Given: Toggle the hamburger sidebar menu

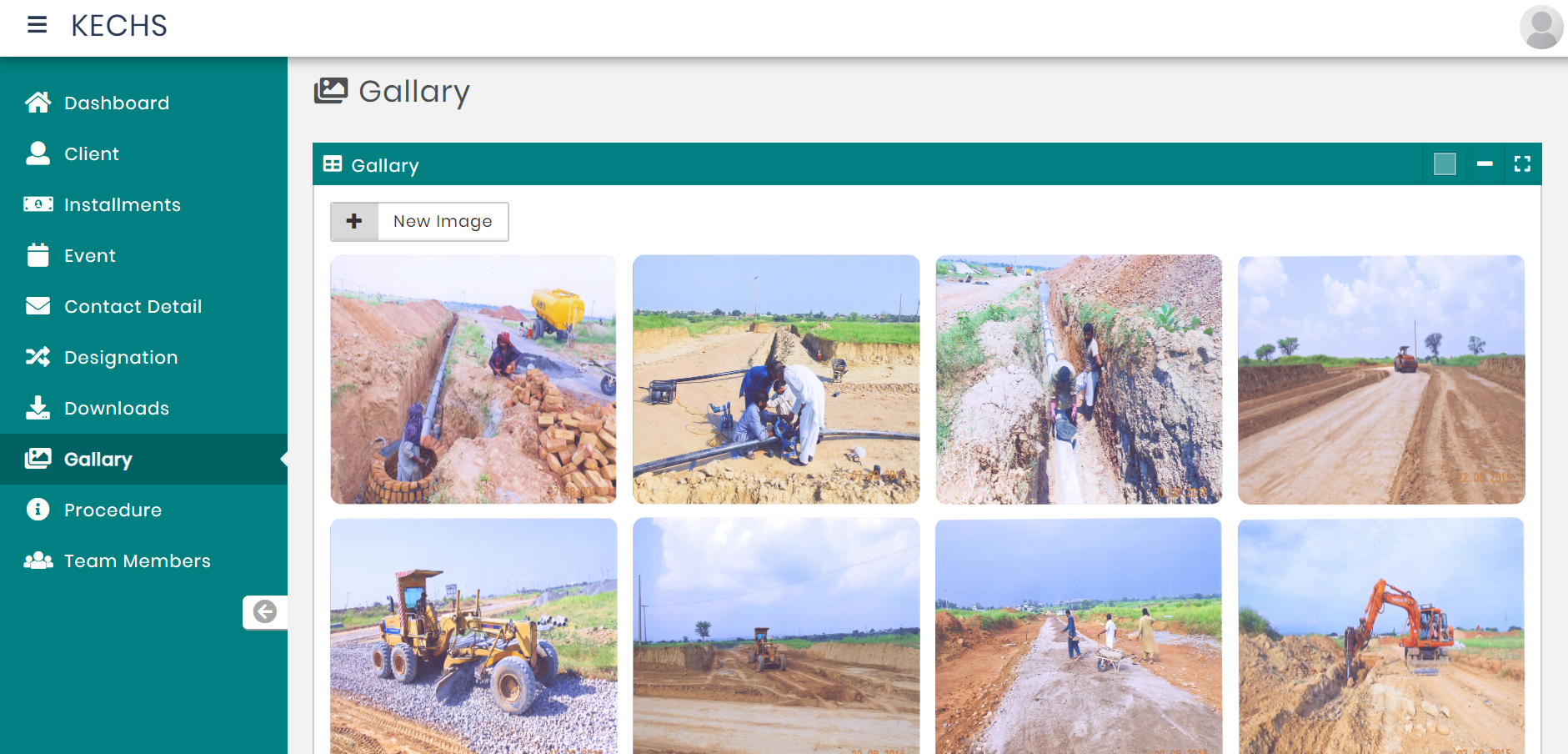Looking at the screenshot, I should [x=37, y=25].
